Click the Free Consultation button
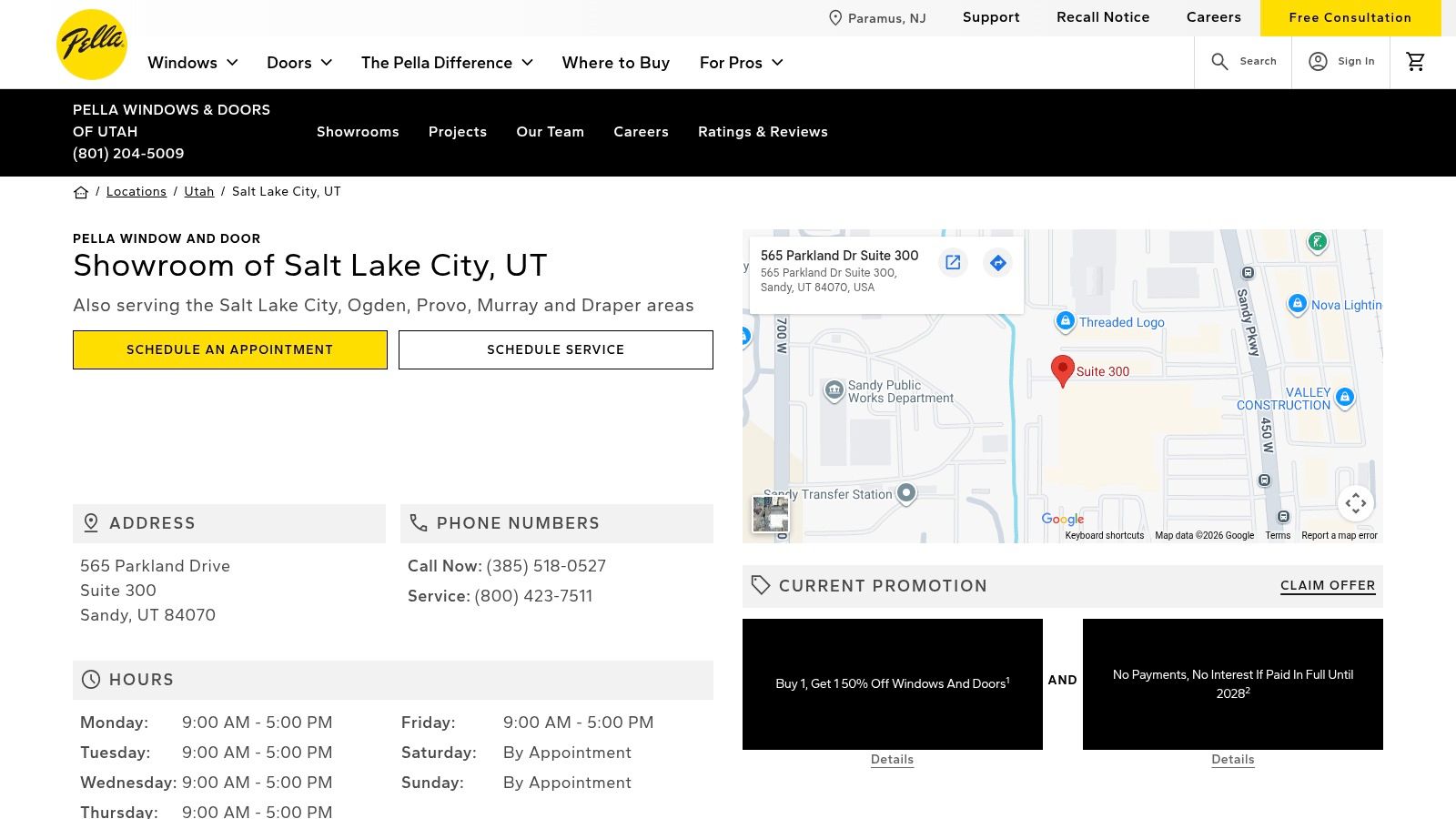The width and height of the screenshot is (1456, 819). pos(1350,18)
